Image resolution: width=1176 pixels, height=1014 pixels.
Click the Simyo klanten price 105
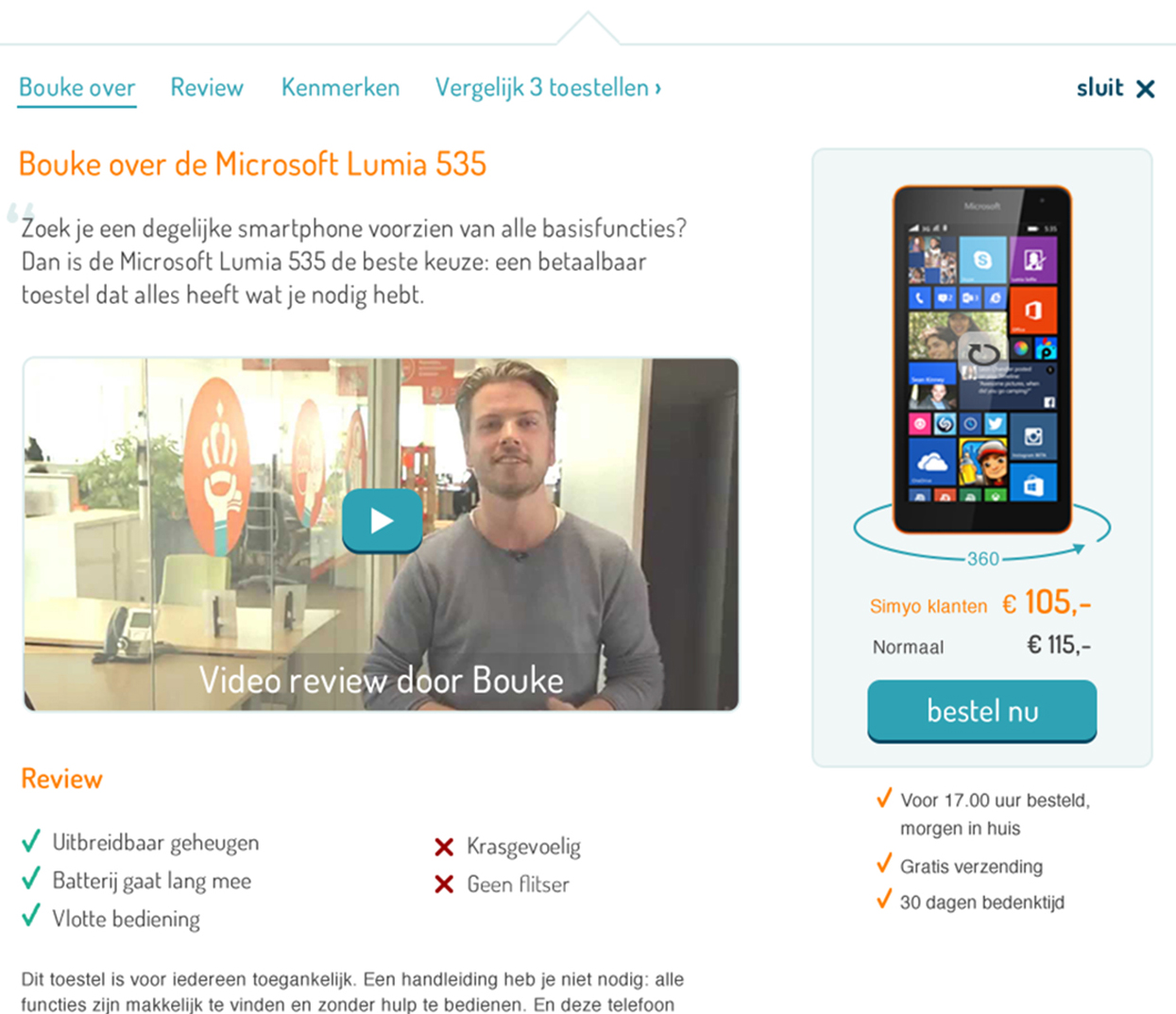(x=1047, y=602)
